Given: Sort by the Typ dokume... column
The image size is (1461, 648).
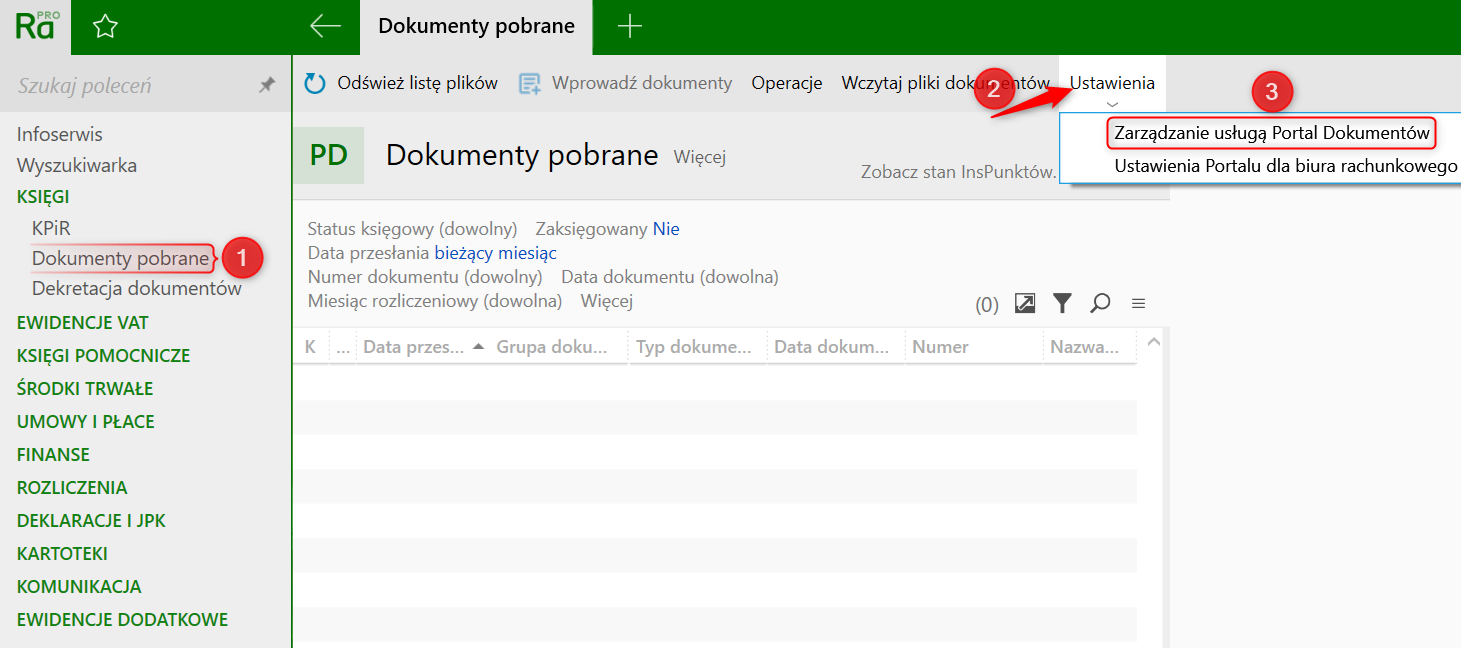Looking at the screenshot, I should coord(699,347).
